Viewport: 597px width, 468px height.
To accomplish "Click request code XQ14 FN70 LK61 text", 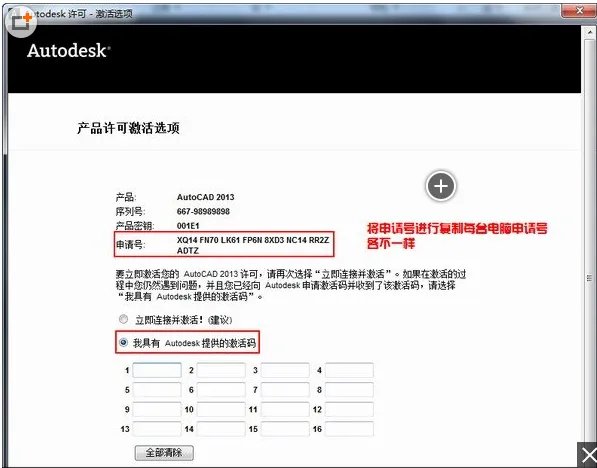I will point(253,240).
